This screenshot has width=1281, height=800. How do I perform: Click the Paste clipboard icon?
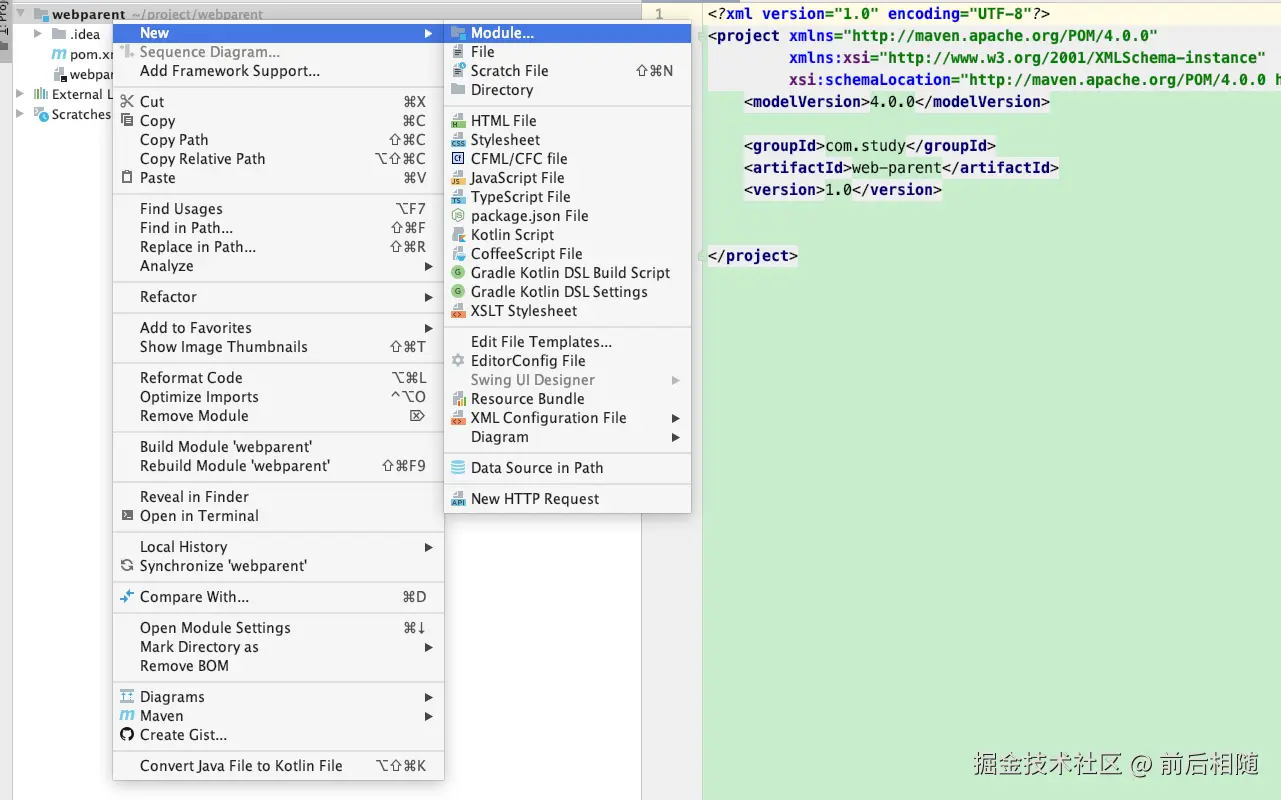[127, 178]
